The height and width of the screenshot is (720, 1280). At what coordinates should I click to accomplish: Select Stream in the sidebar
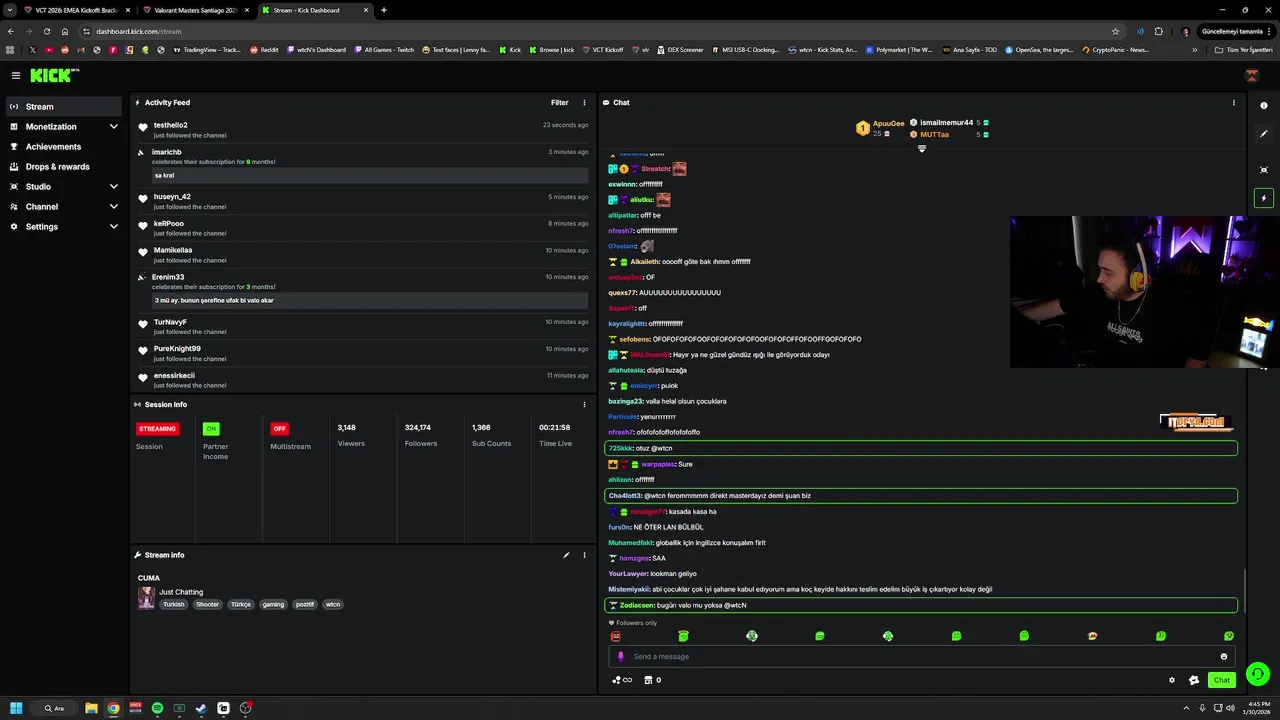[x=64, y=107]
